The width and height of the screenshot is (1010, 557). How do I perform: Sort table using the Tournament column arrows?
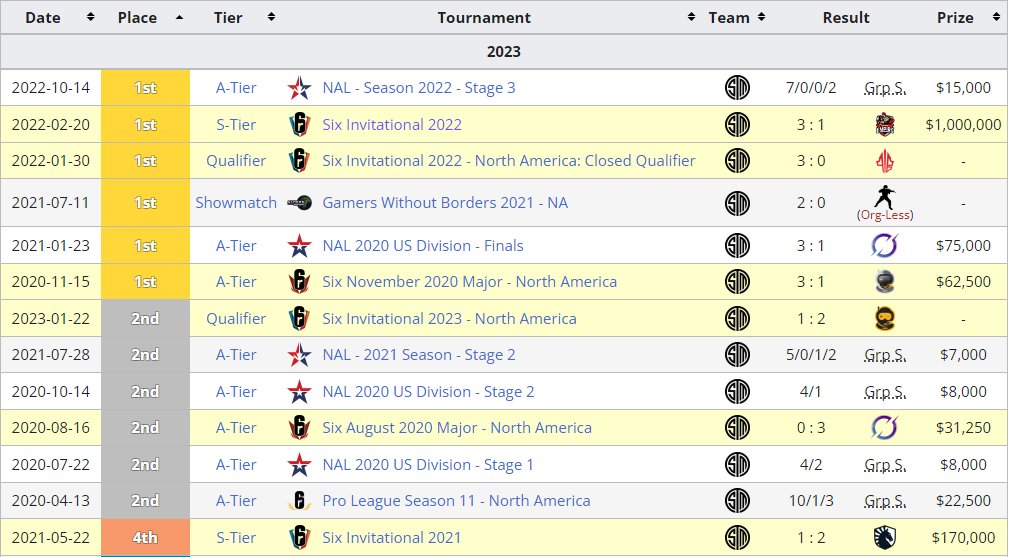tap(691, 17)
